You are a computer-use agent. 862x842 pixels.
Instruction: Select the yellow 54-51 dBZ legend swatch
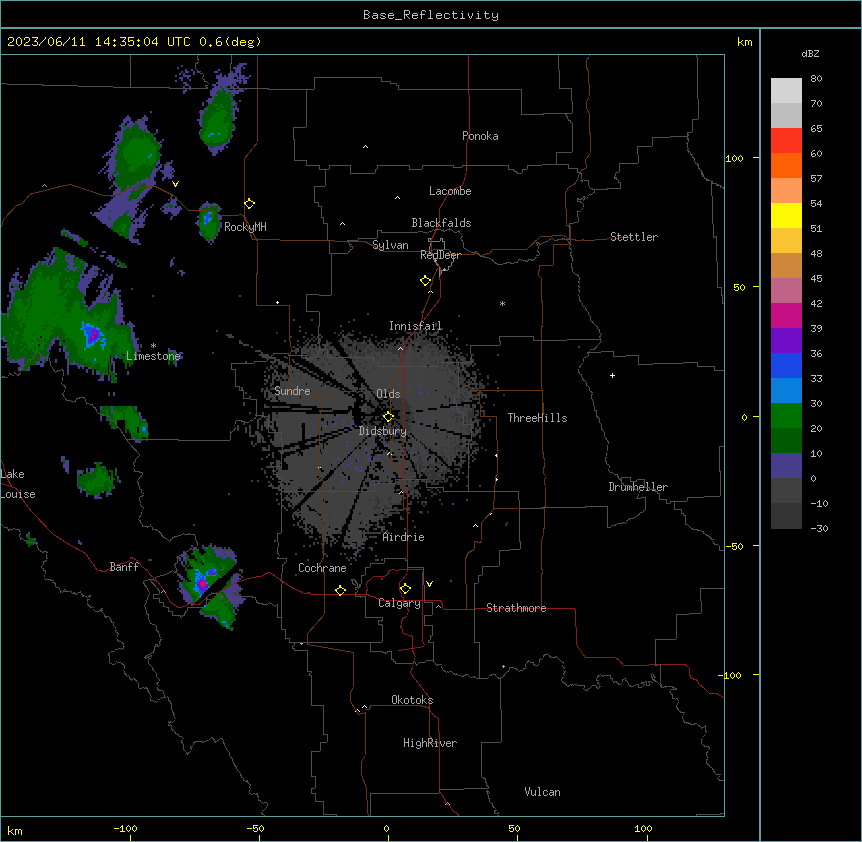[x=786, y=215]
